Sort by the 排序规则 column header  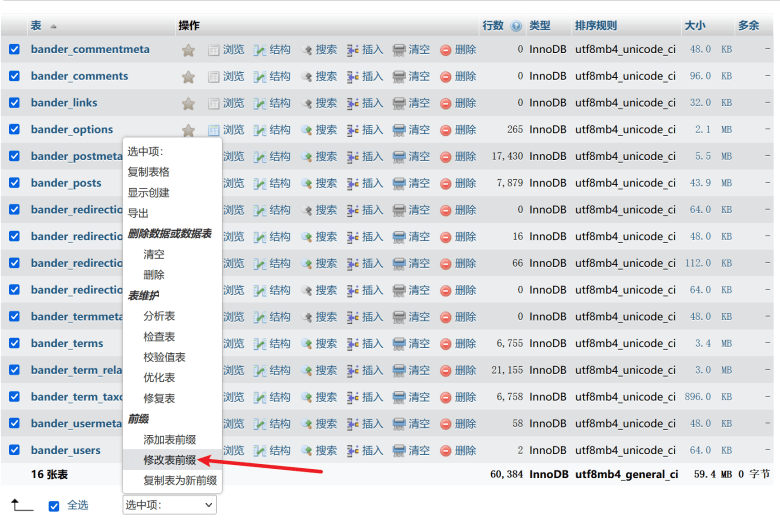tap(596, 25)
